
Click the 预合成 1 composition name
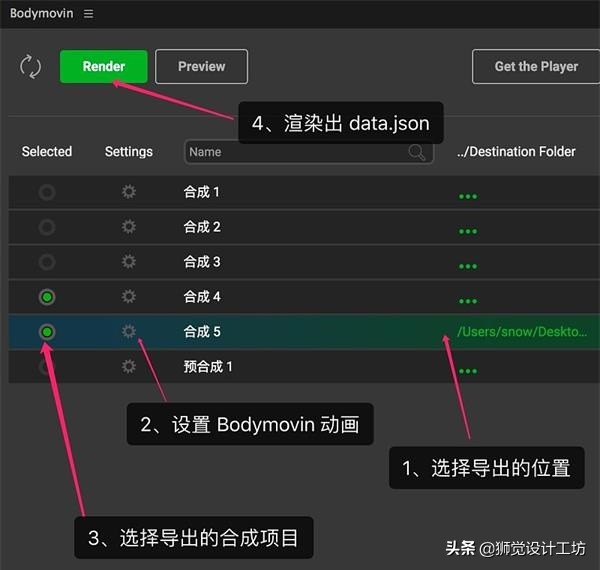(x=208, y=367)
